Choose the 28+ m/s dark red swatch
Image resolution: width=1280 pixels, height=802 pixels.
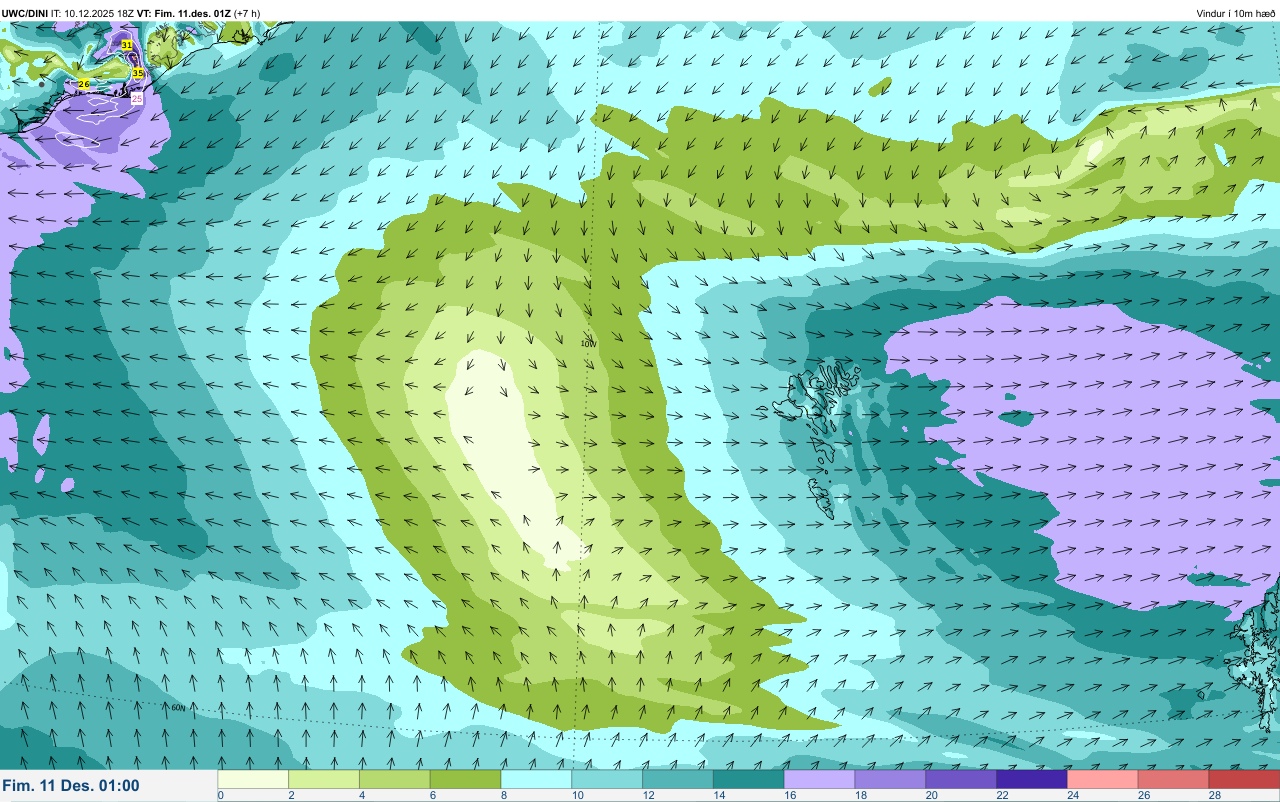pos(1244,779)
